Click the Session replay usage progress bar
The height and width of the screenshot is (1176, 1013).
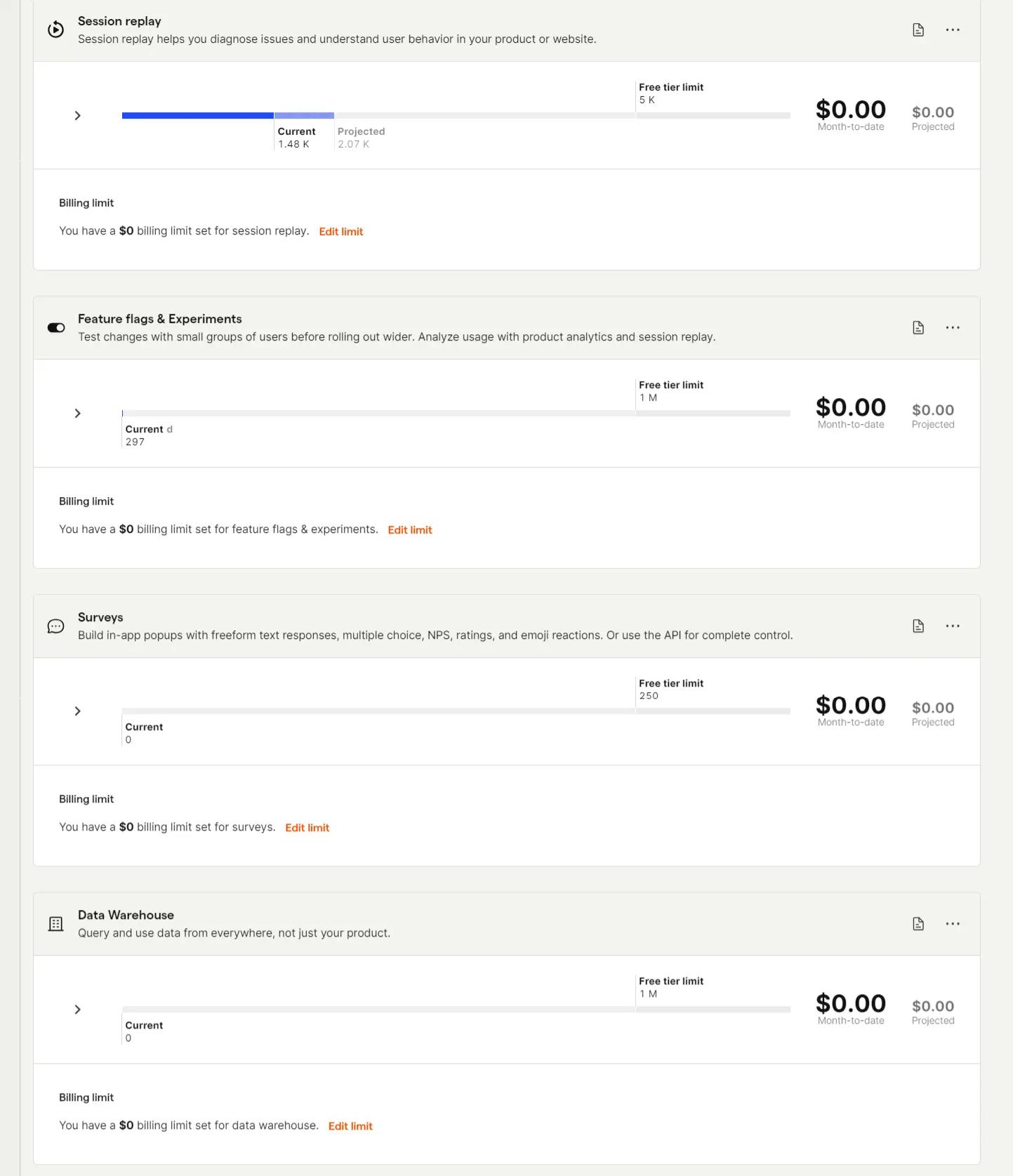[456, 115]
